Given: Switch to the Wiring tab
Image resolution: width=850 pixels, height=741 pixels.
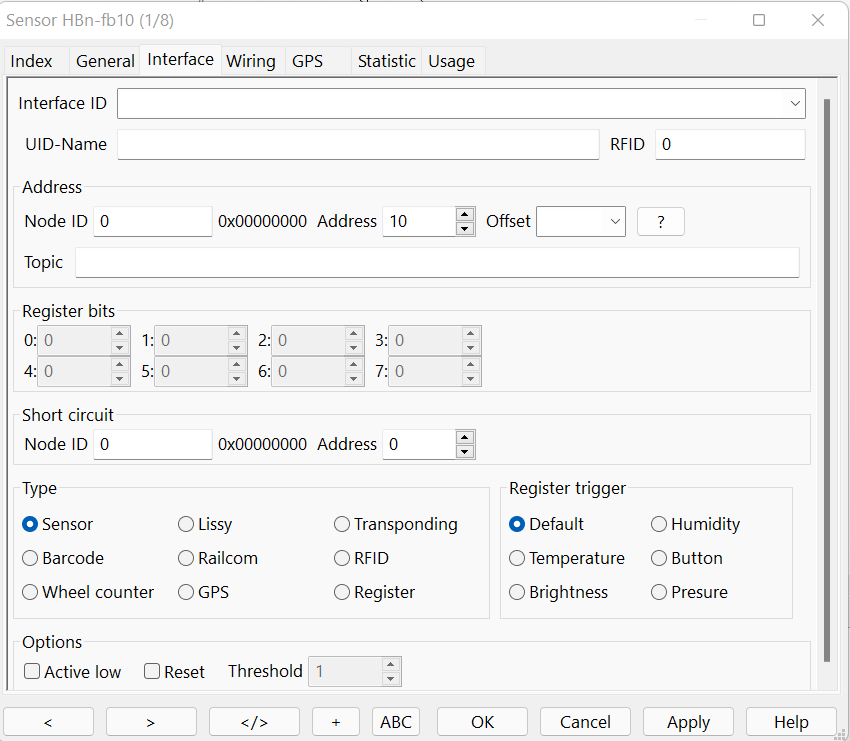Looking at the screenshot, I should point(250,61).
